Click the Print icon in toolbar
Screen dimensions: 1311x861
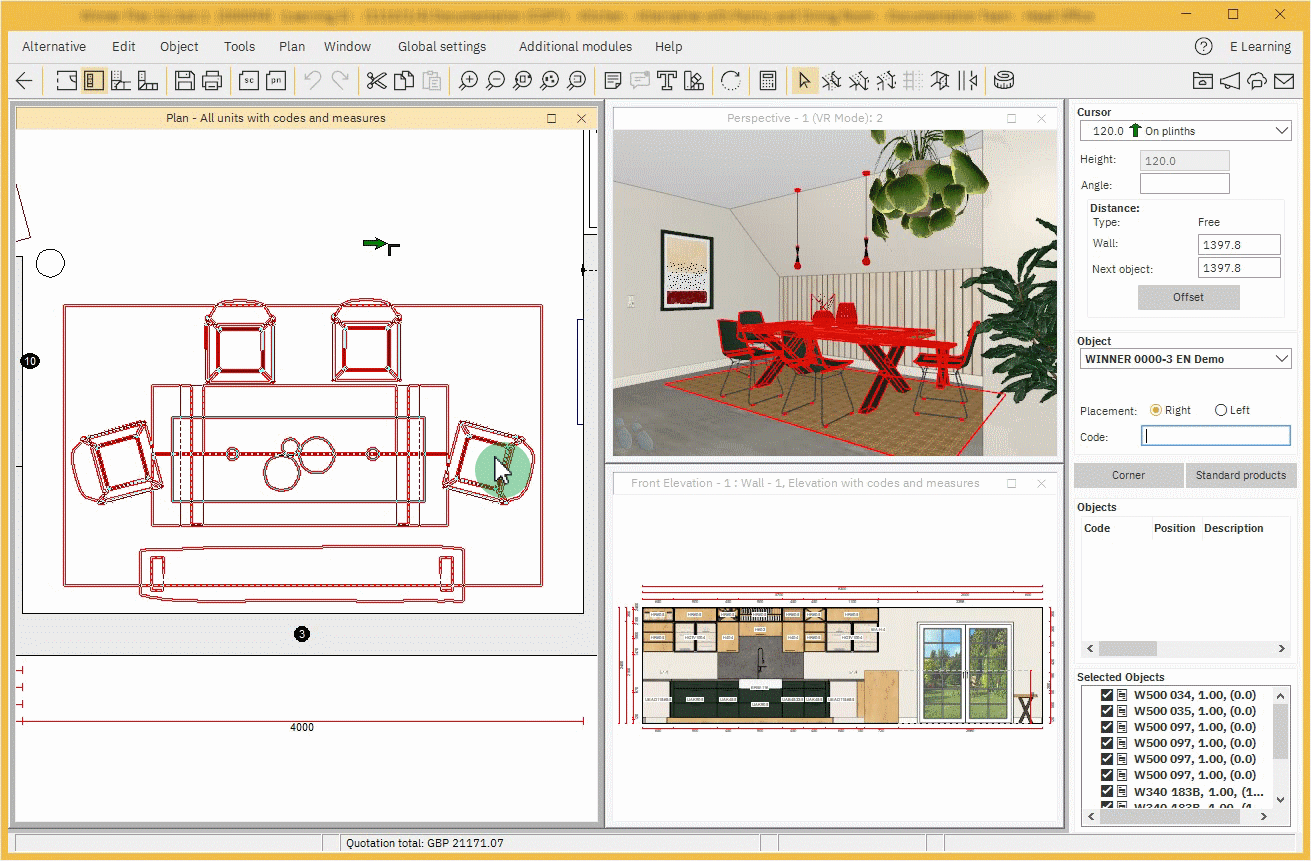(212, 81)
